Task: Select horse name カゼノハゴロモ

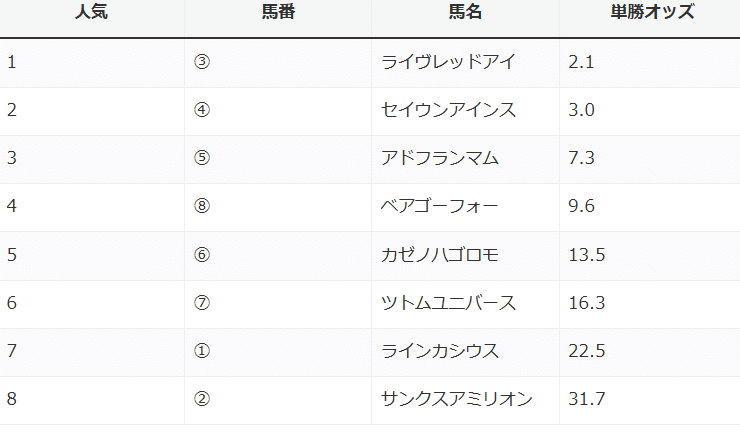Action: click(x=440, y=255)
